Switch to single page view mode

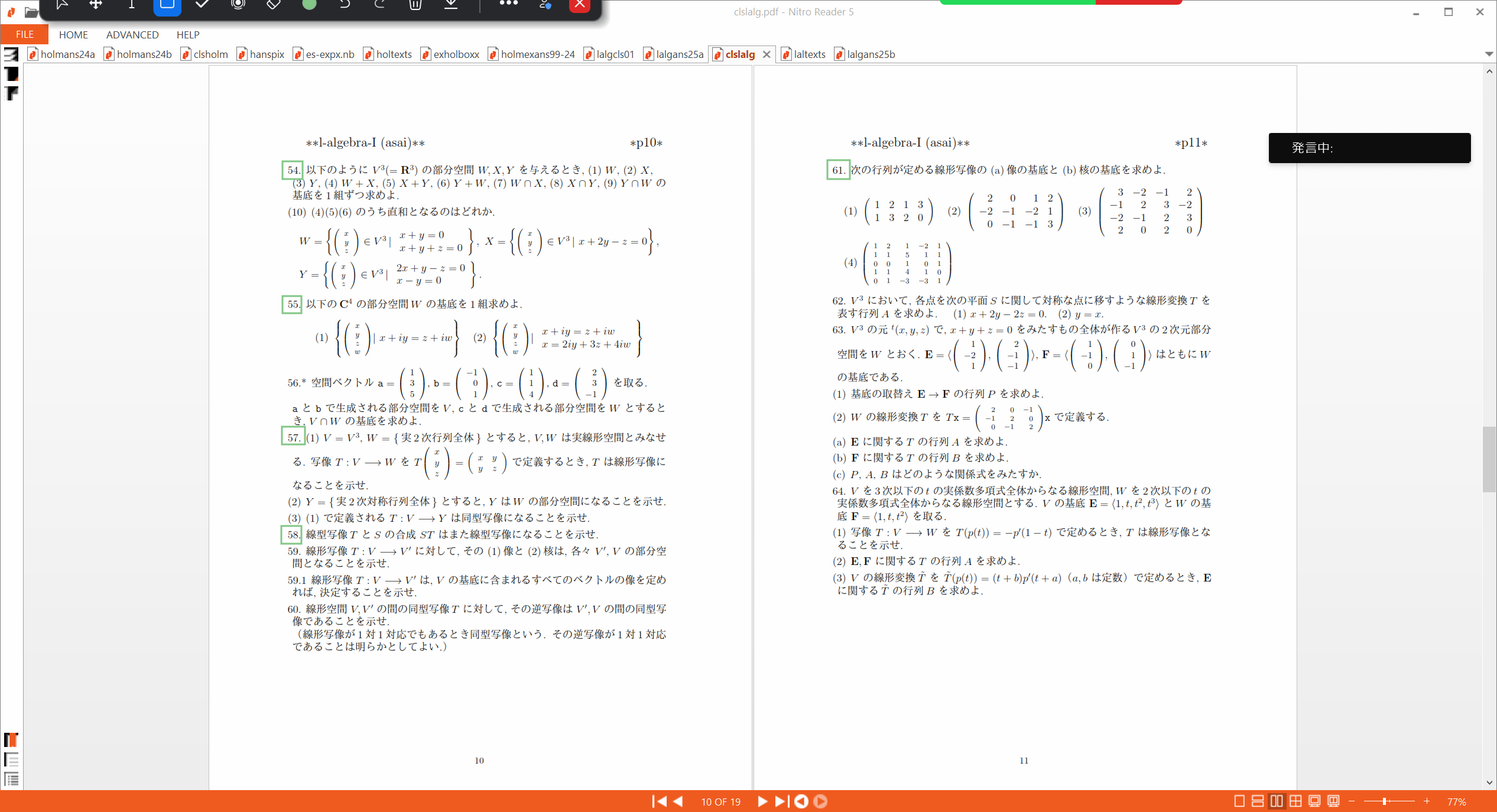(x=1239, y=801)
